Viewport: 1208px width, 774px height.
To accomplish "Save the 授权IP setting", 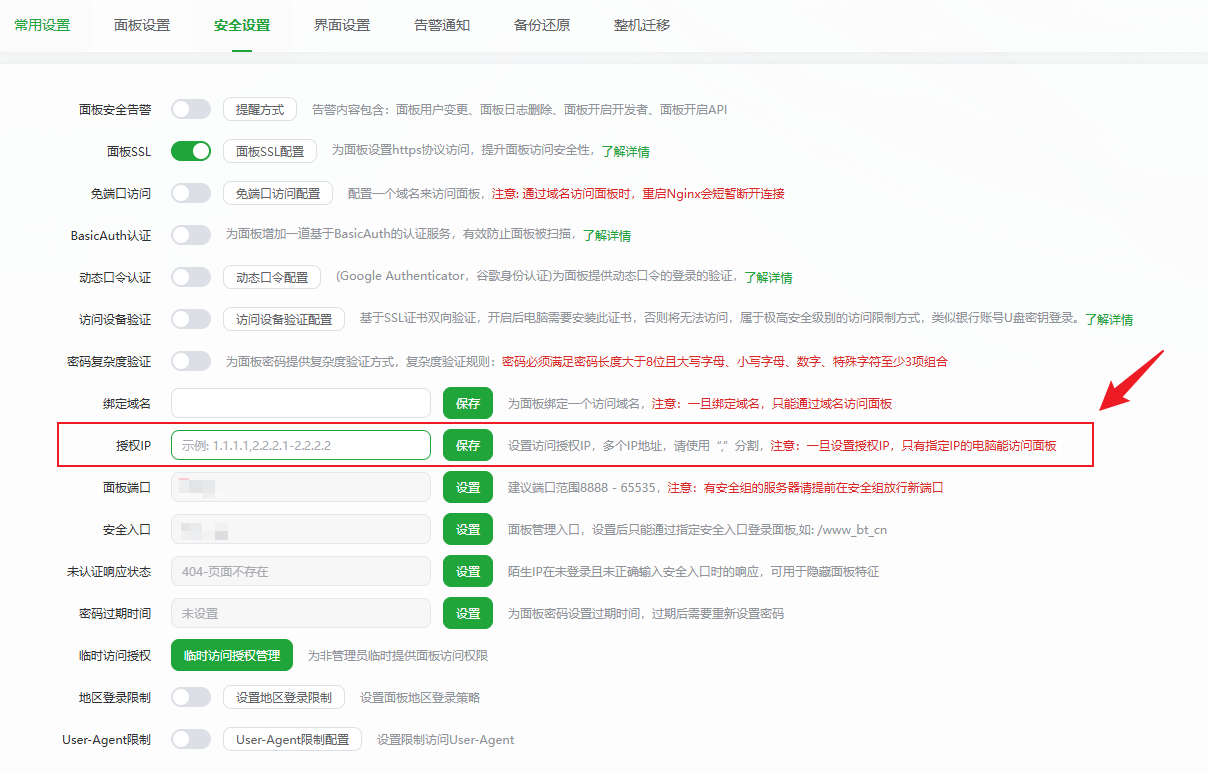I will [x=468, y=446].
